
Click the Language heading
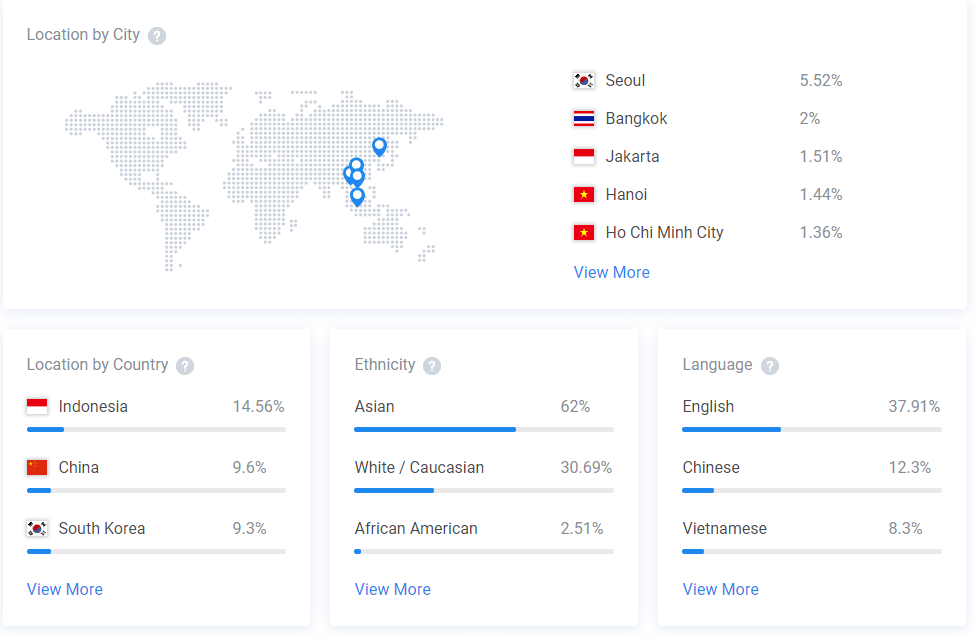pos(717,365)
